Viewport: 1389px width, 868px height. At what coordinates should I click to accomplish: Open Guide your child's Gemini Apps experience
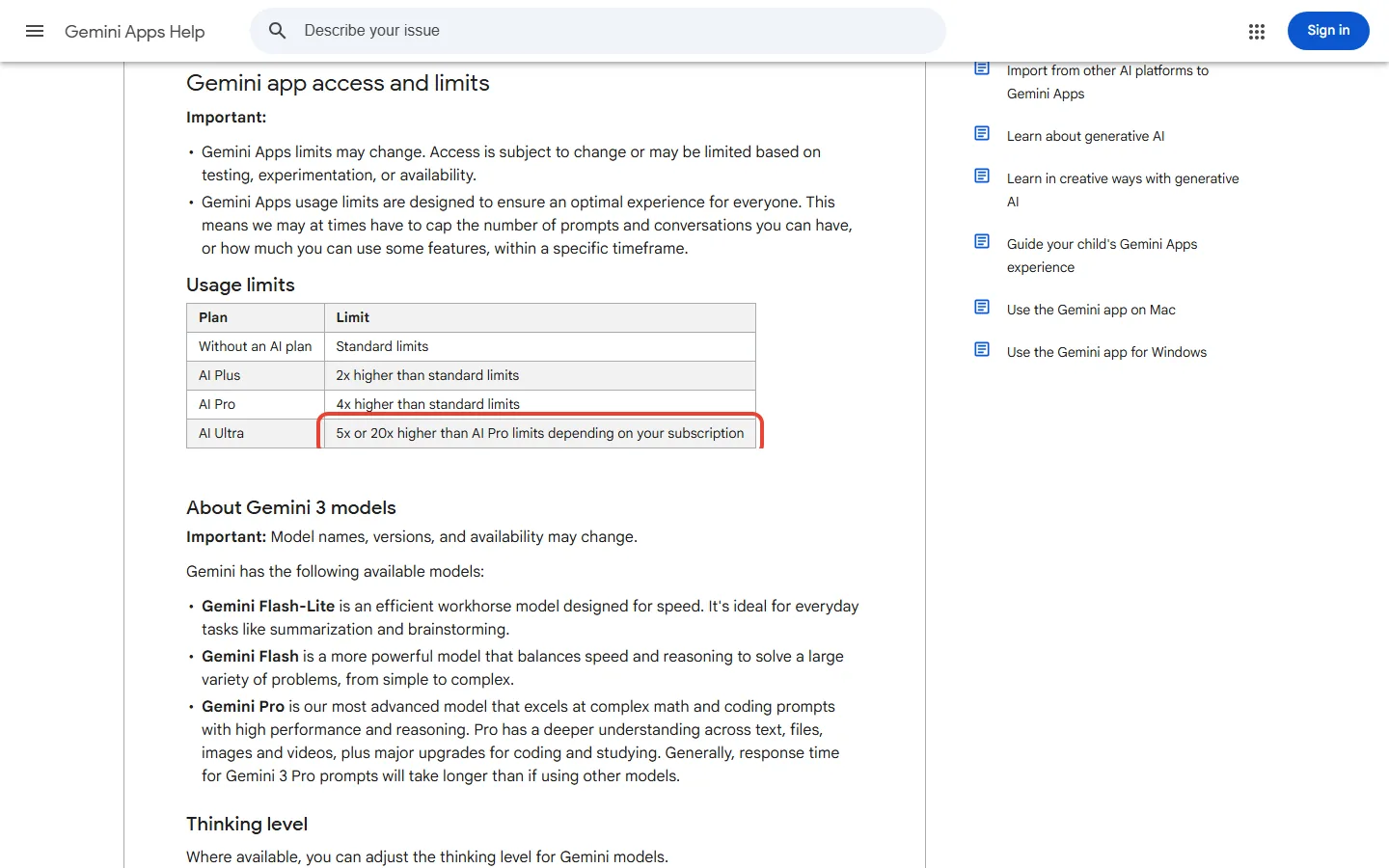pos(1102,256)
